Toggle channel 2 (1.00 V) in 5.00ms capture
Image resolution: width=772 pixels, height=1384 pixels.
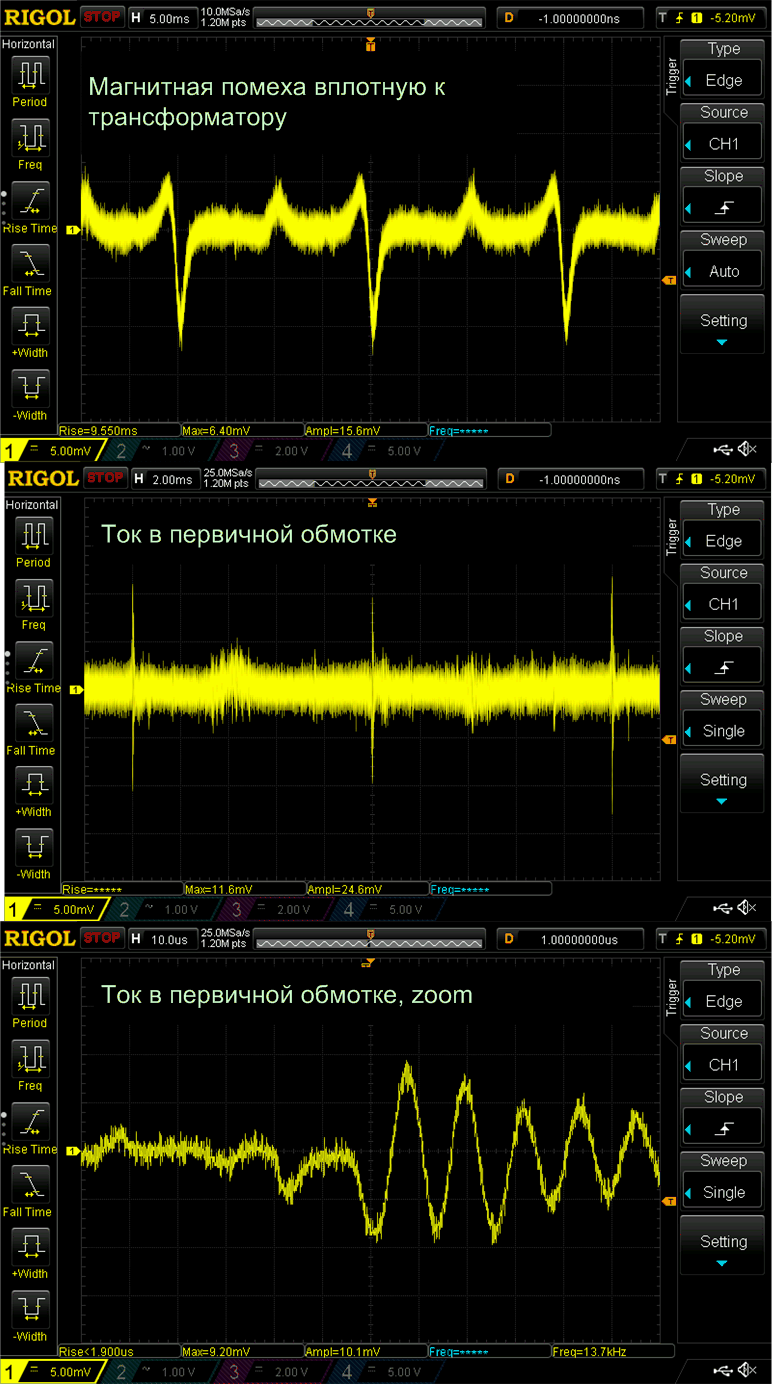(158, 451)
